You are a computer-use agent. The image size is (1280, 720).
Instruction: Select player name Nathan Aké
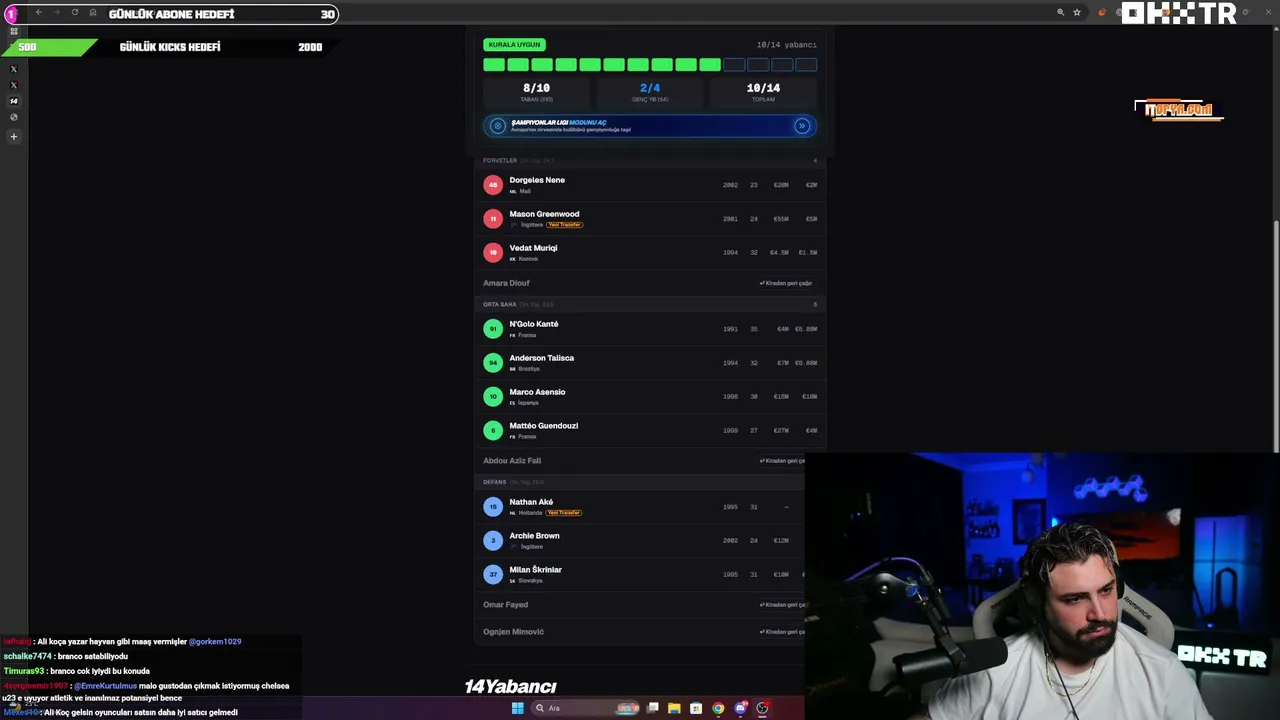coord(531,502)
